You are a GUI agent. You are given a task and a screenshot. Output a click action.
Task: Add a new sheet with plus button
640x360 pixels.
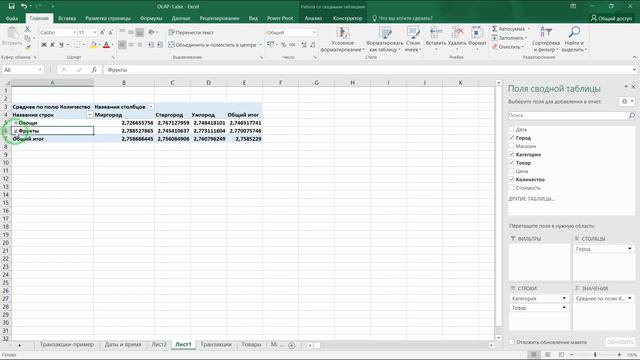pyautogui.click(x=291, y=345)
